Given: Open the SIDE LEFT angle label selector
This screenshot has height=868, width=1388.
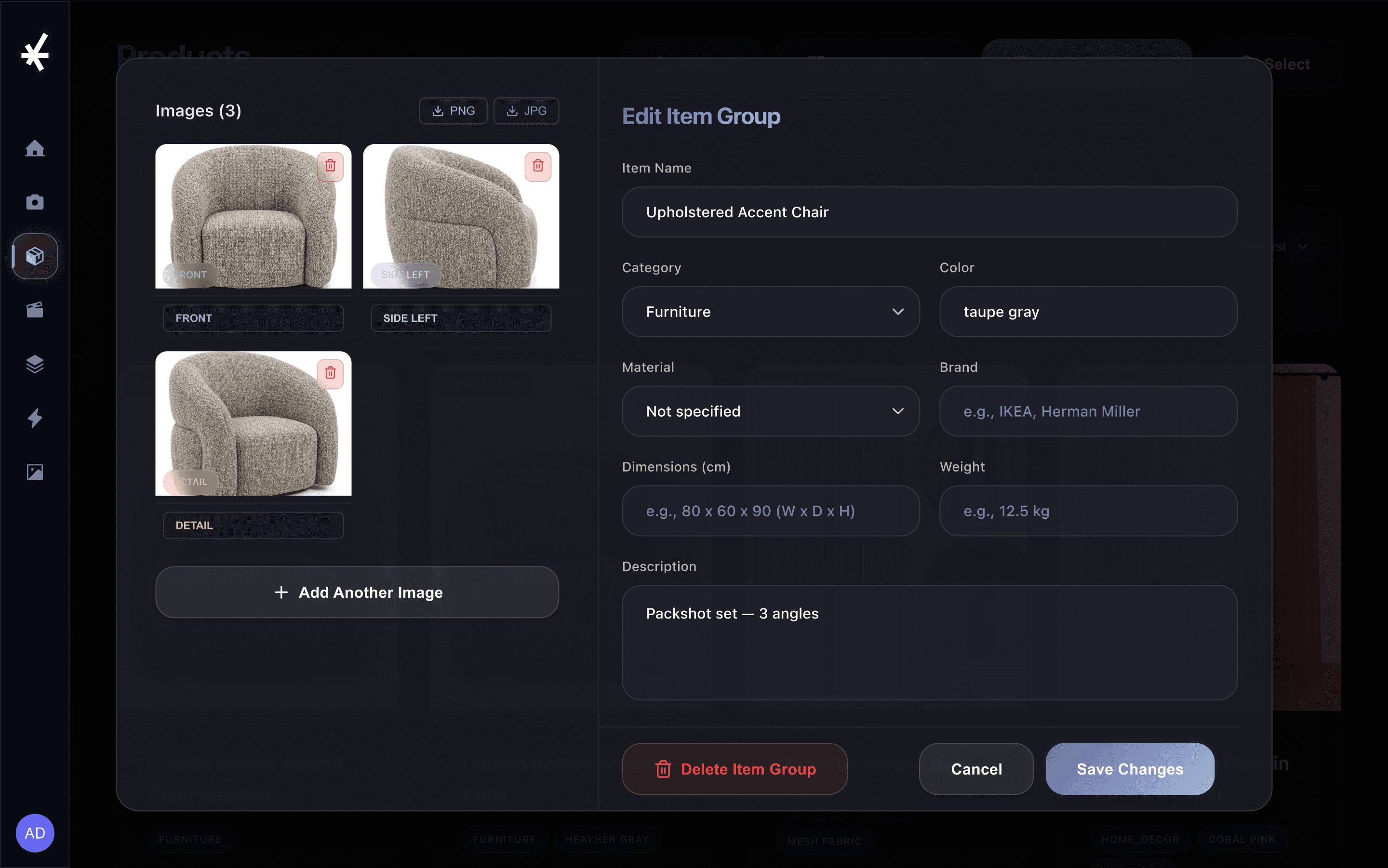Looking at the screenshot, I should (x=461, y=318).
